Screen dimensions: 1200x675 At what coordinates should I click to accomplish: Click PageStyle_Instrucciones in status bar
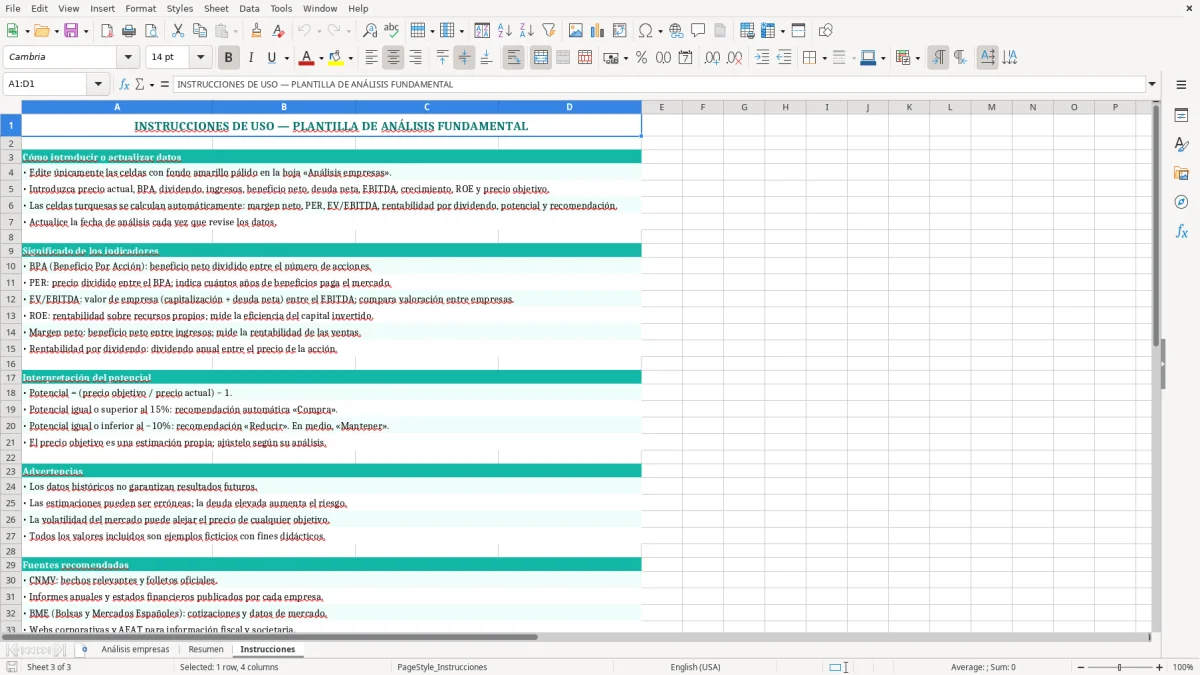(442, 667)
